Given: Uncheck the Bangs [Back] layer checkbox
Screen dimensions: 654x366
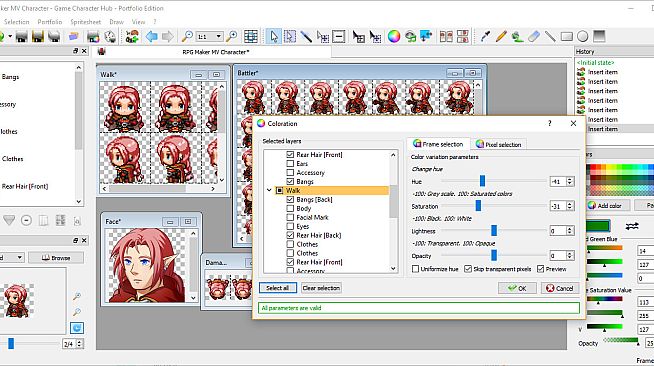Looking at the screenshot, I should click(x=290, y=200).
